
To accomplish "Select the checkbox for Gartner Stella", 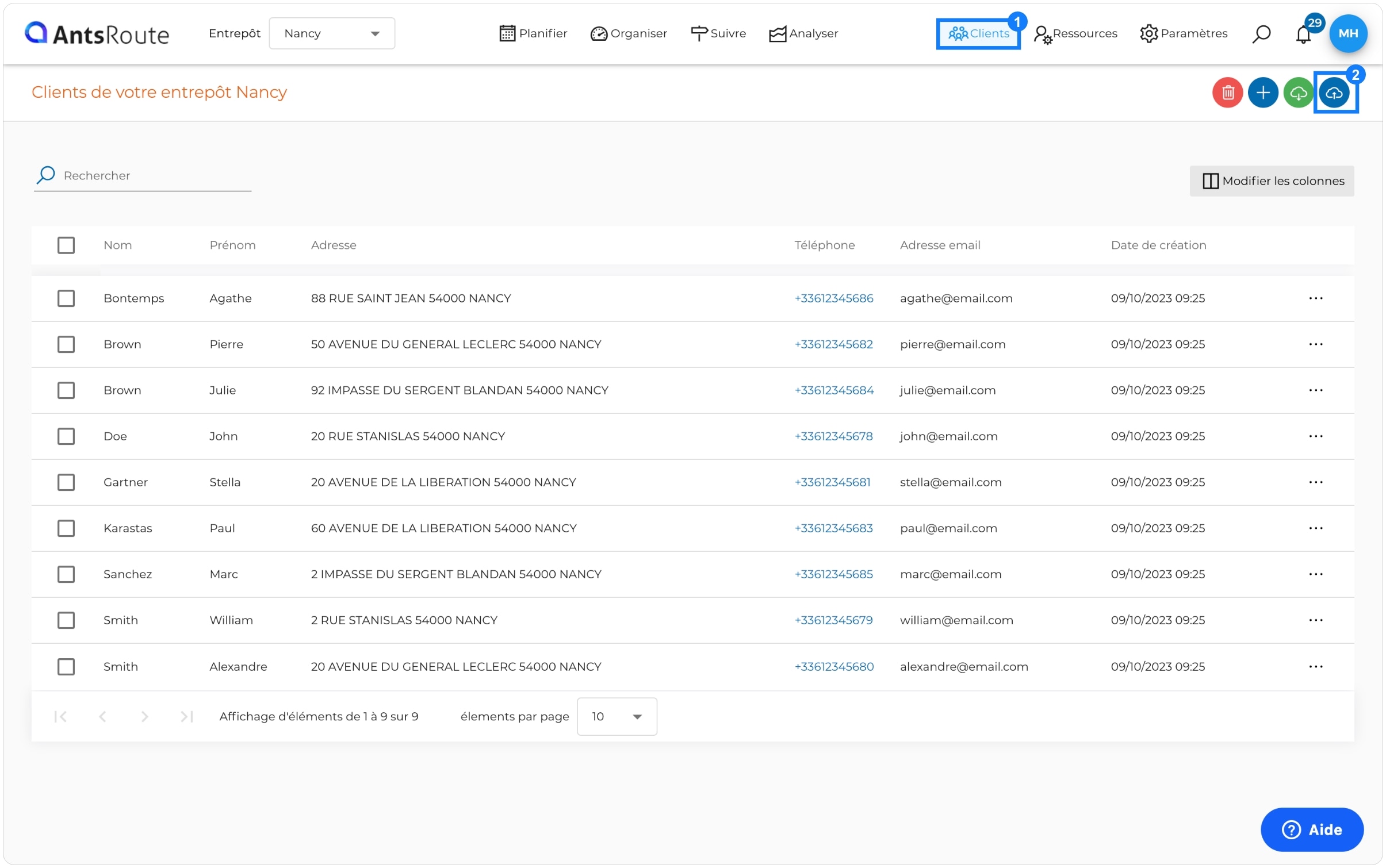I will (x=66, y=482).
